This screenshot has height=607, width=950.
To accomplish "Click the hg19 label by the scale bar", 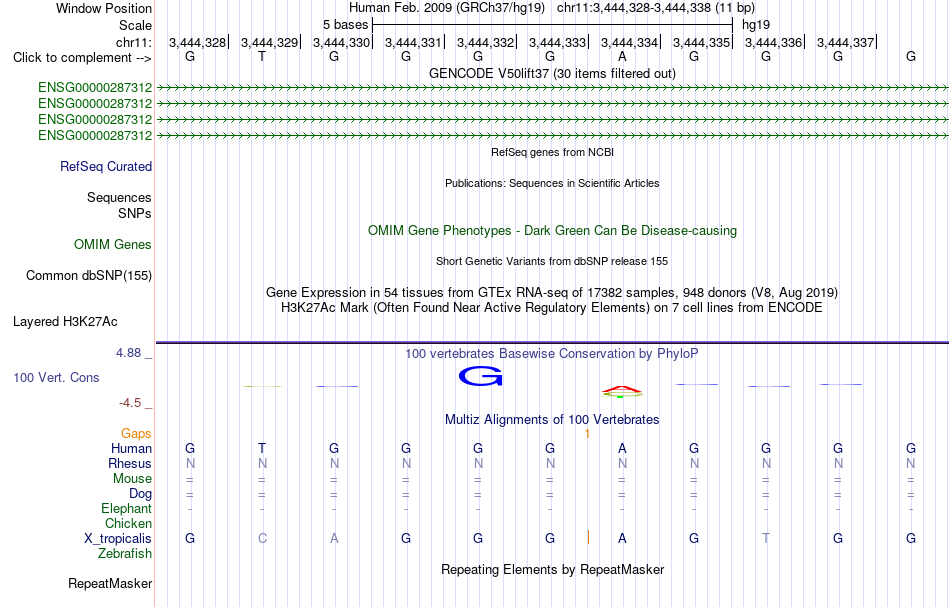I will pyautogui.click(x=756, y=25).
